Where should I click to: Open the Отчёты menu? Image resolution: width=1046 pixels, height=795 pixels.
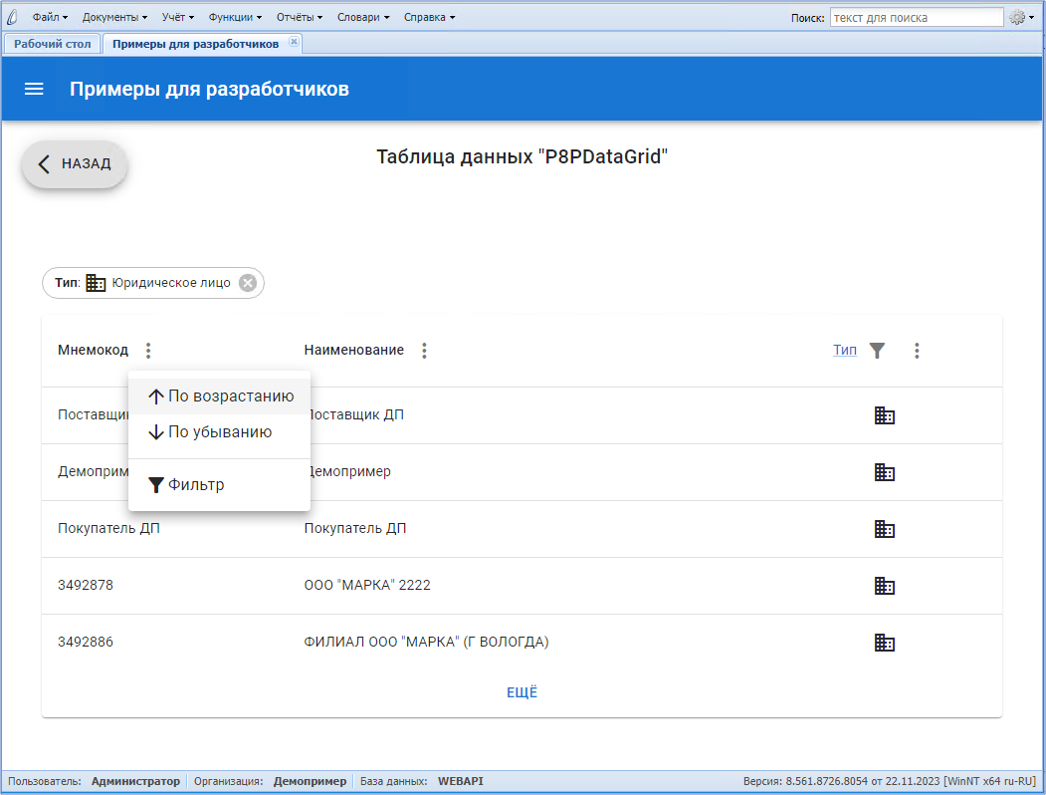click(x=299, y=17)
